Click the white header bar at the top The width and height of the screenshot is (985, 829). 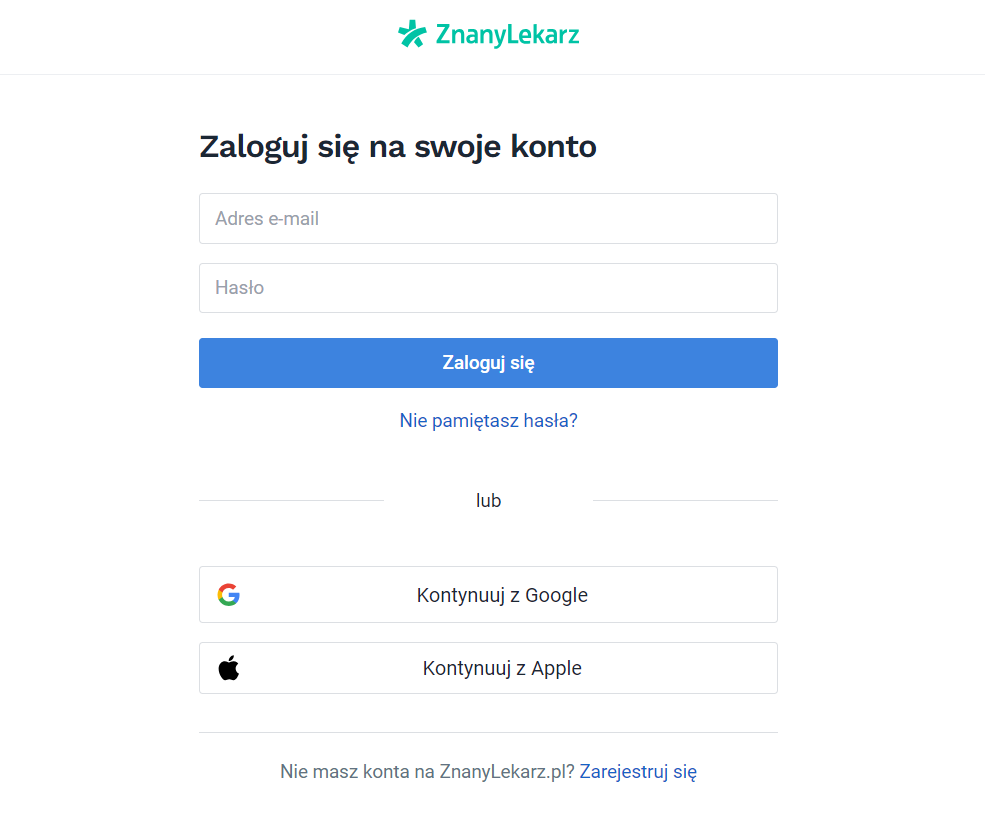point(150,35)
